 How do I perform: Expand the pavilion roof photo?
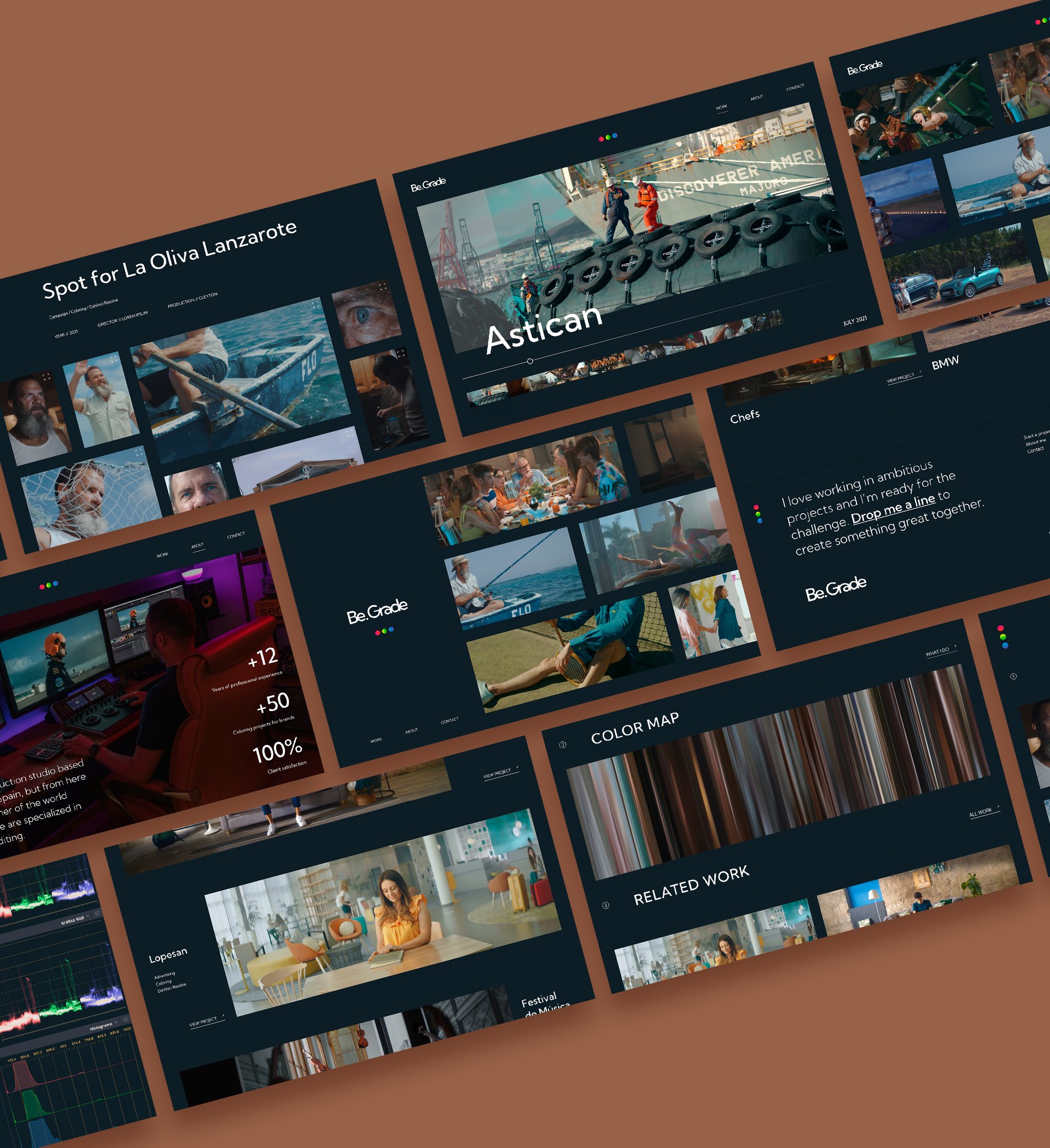[x=350, y=434]
